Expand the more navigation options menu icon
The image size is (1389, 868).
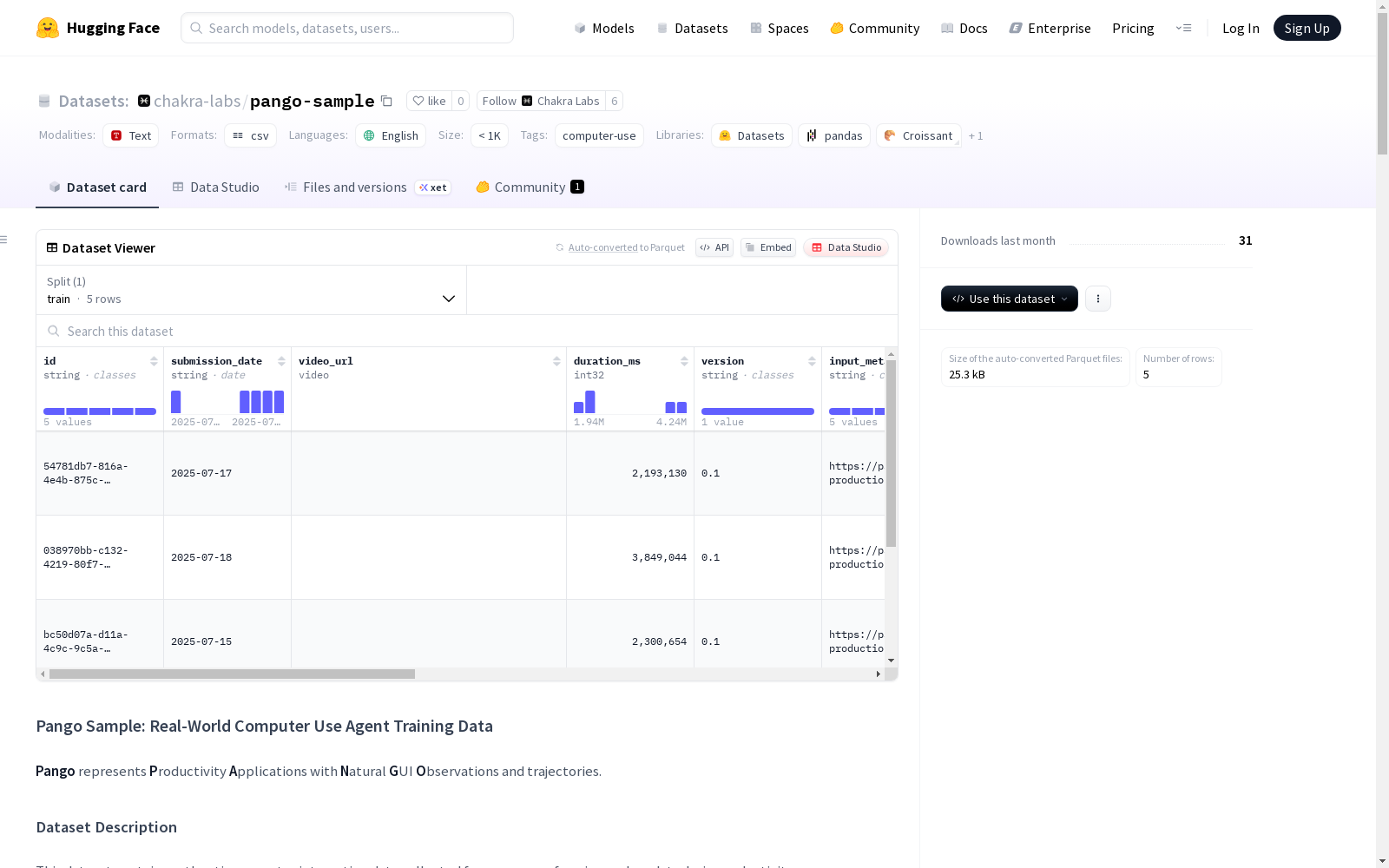pyautogui.click(x=1183, y=28)
